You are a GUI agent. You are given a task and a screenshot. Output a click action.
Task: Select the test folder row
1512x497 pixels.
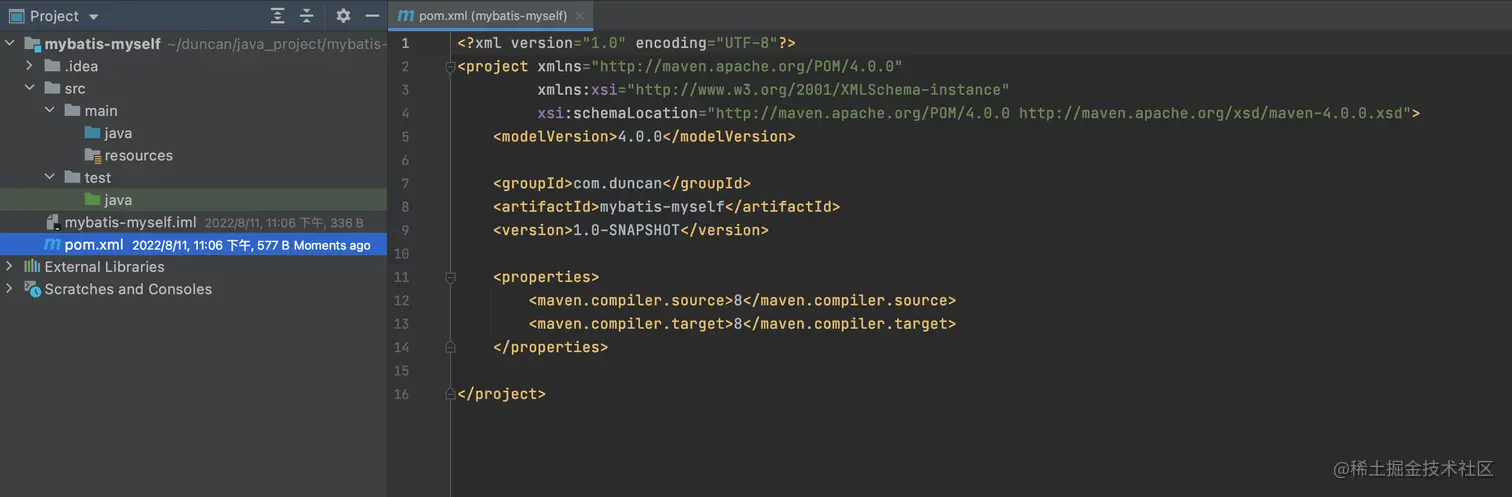(193, 177)
